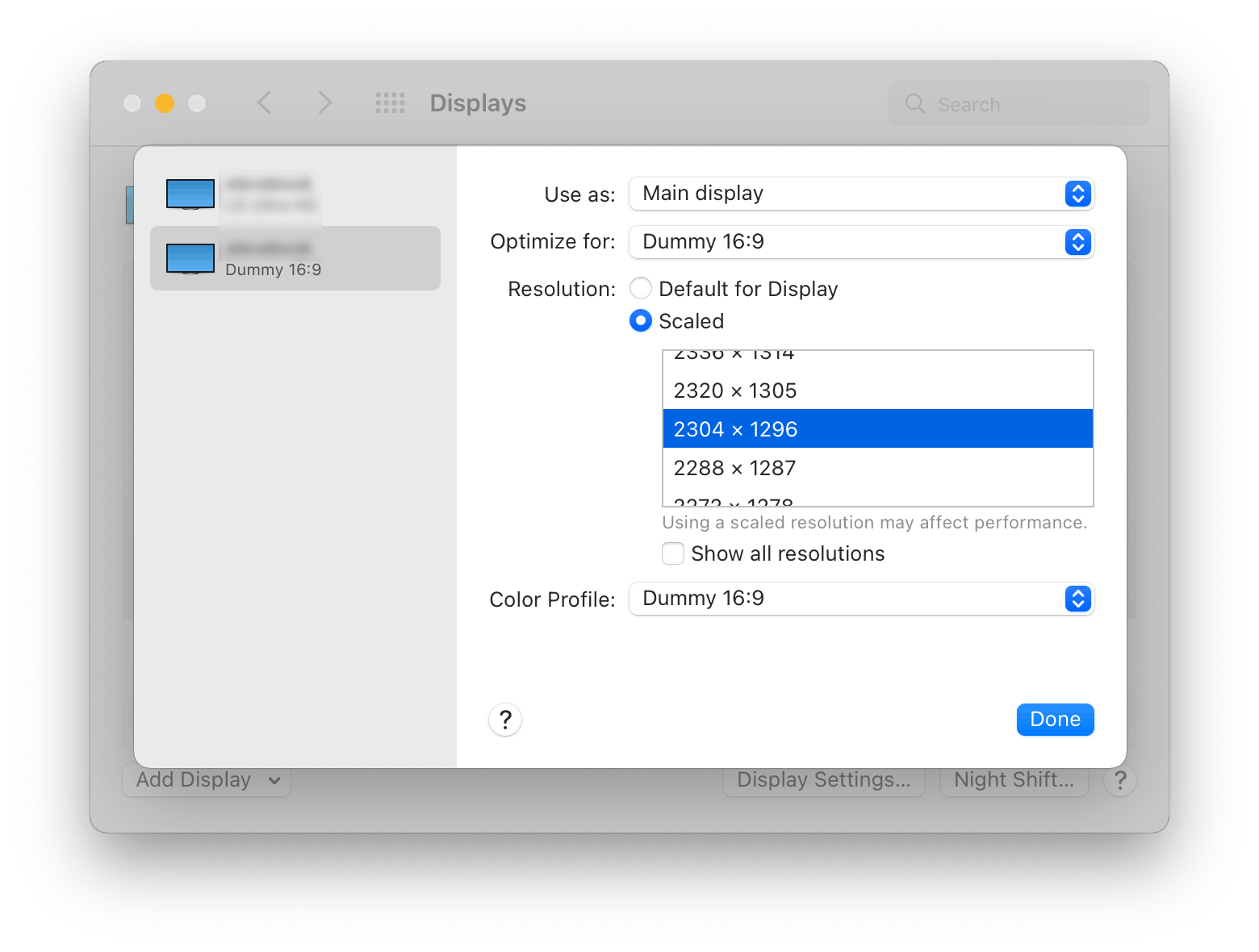The width and height of the screenshot is (1259, 952).
Task: Open the Color Profile dropdown
Action: point(861,599)
